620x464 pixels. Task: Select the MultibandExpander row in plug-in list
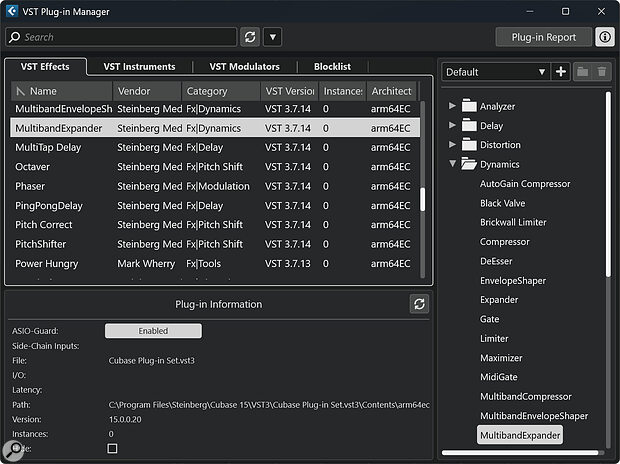215,128
